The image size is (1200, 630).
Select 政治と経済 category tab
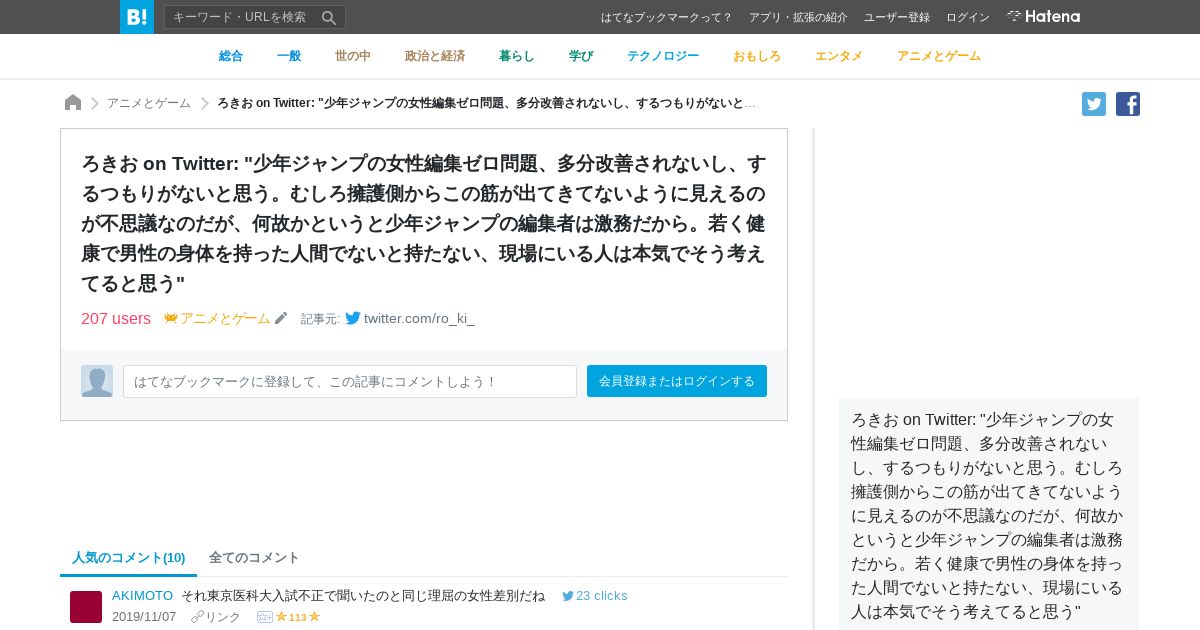(x=435, y=56)
